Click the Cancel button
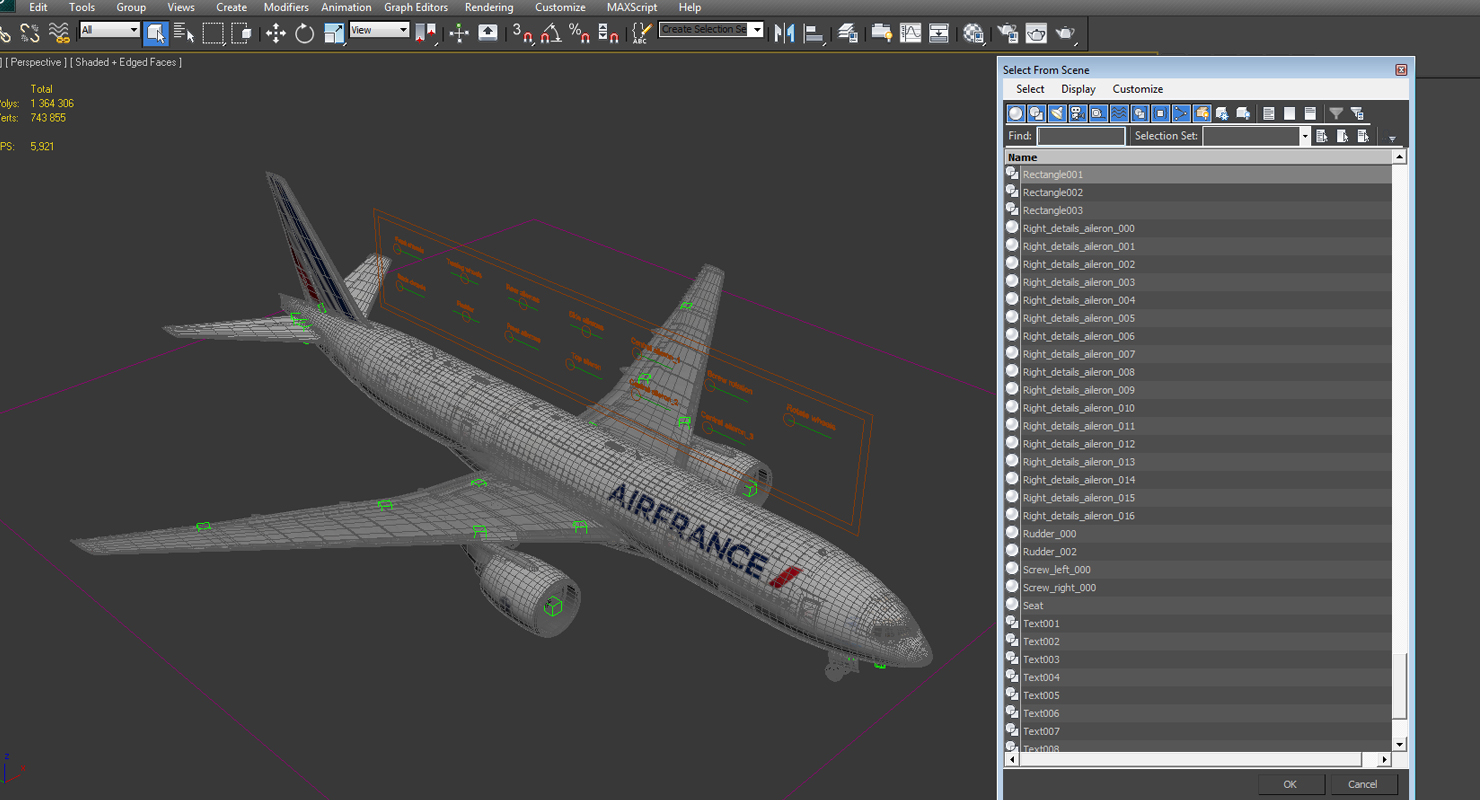Image resolution: width=1480 pixels, height=800 pixels. click(1363, 785)
